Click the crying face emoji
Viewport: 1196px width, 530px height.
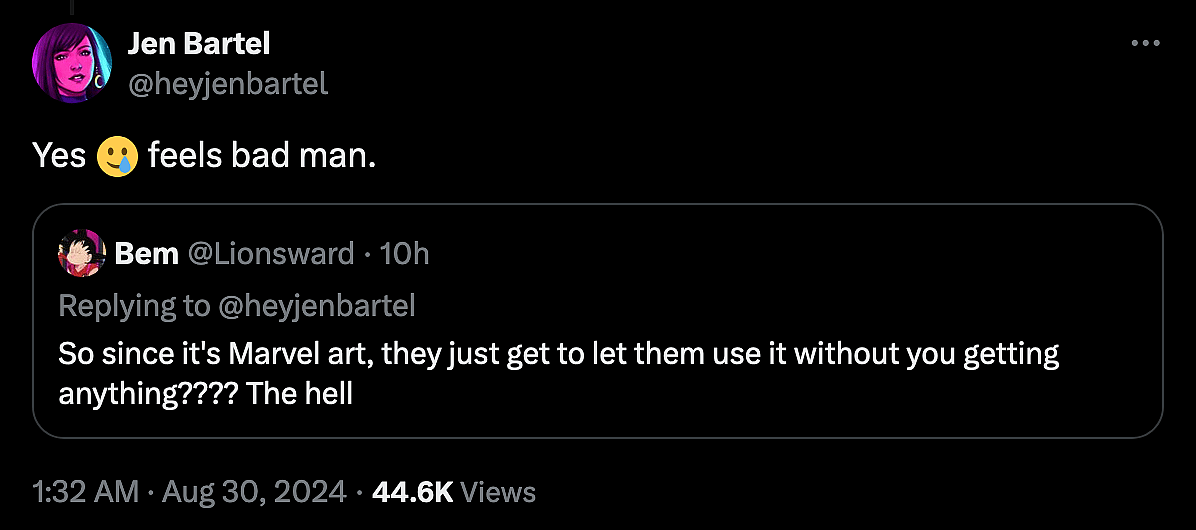pos(117,156)
